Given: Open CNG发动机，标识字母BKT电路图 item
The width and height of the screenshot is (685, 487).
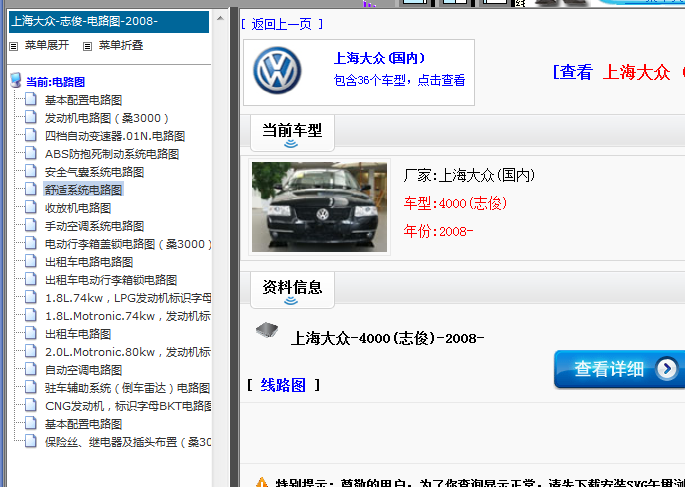Looking at the screenshot, I should click(x=128, y=406).
